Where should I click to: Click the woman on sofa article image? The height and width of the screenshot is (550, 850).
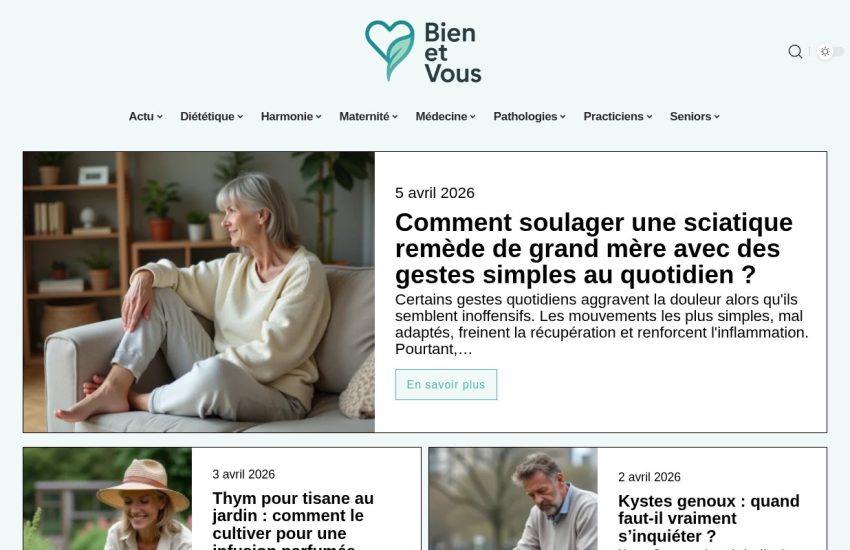[x=199, y=292]
